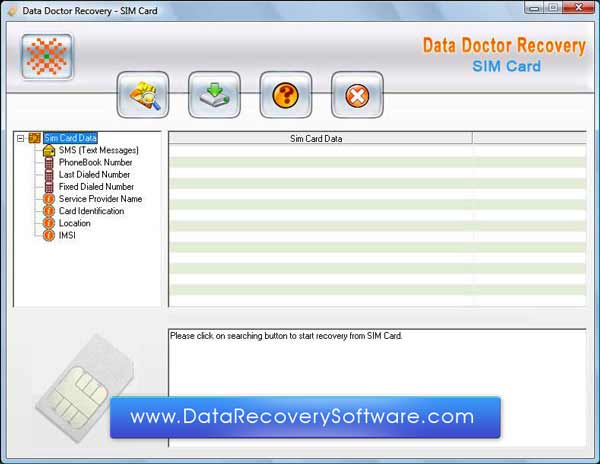This screenshot has width=600, height=464.
Task: Click the info icon beside Location
Action: (x=49, y=223)
